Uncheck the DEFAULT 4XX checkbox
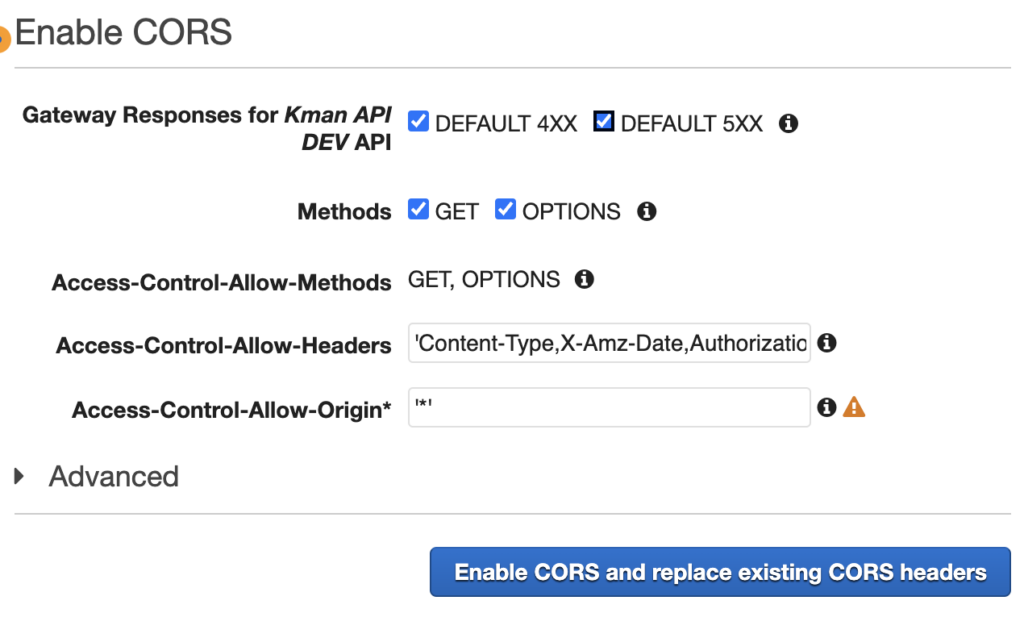Viewport: 1024px width, 634px height. pyautogui.click(x=419, y=122)
